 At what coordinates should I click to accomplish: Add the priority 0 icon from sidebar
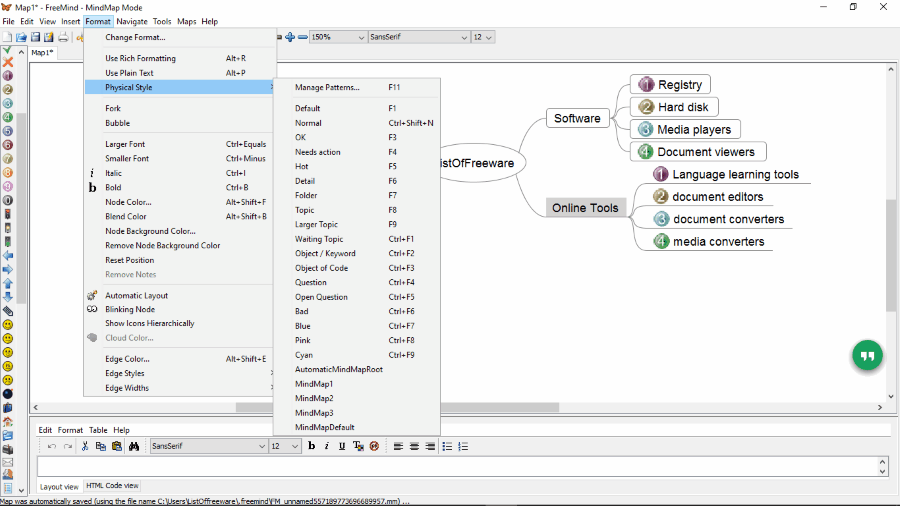pyautogui.click(x=8, y=200)
